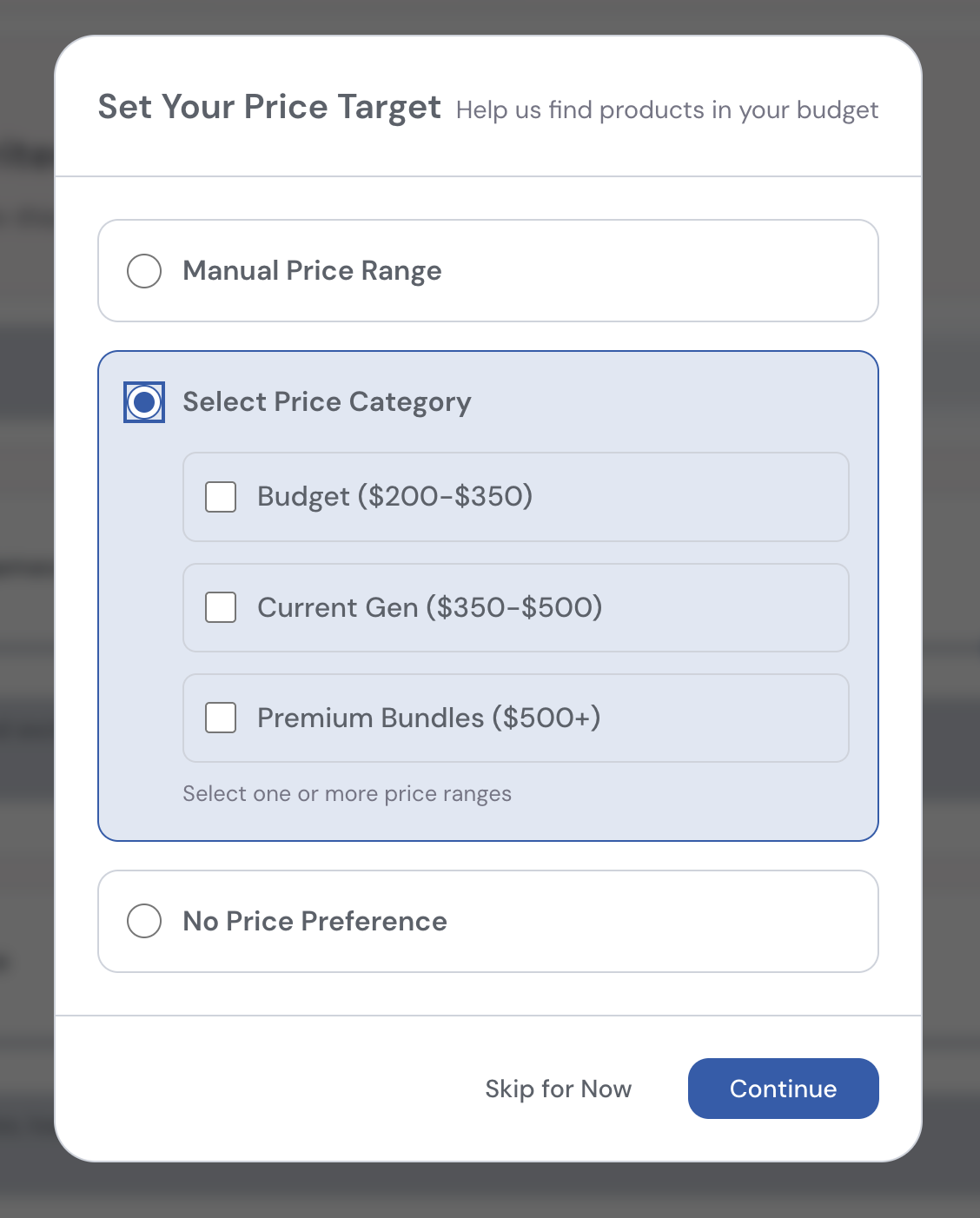This screenshot has width=980, height=1218.
Task: Click the Select Price Category label text
Action: [x=327, y=402]
